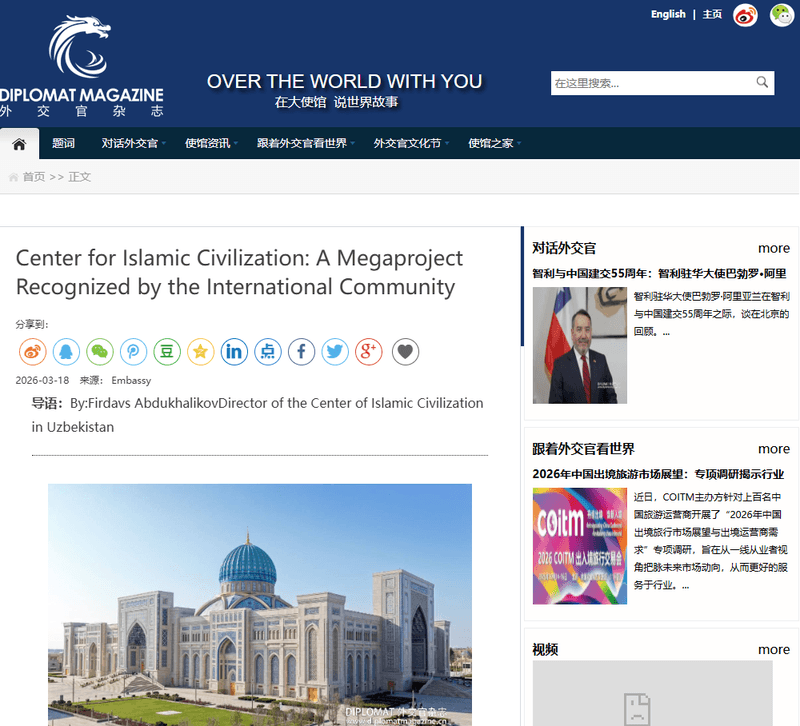This screenshot has width=800, height=726.
Task: Click the 首页 breadcrumb link
Action: [x=34, y=177]
